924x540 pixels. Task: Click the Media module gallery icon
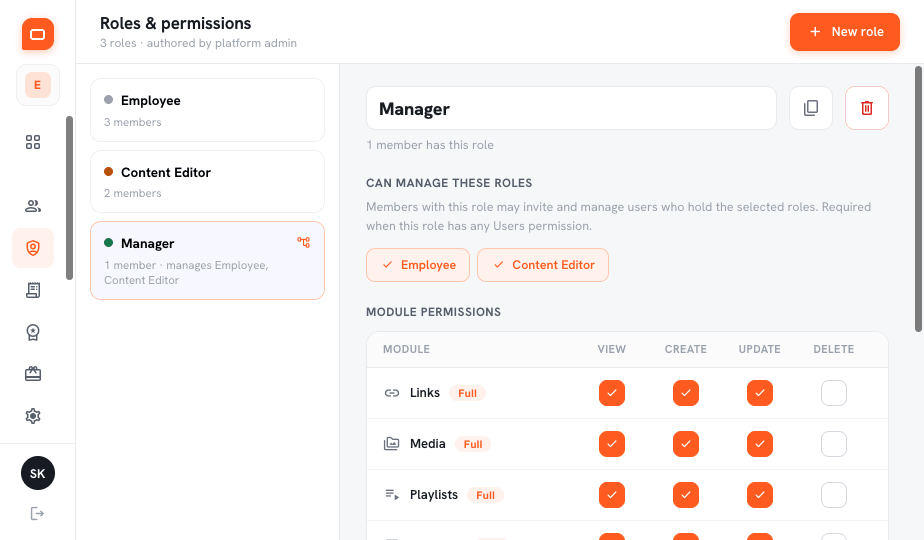click(392, 444)
